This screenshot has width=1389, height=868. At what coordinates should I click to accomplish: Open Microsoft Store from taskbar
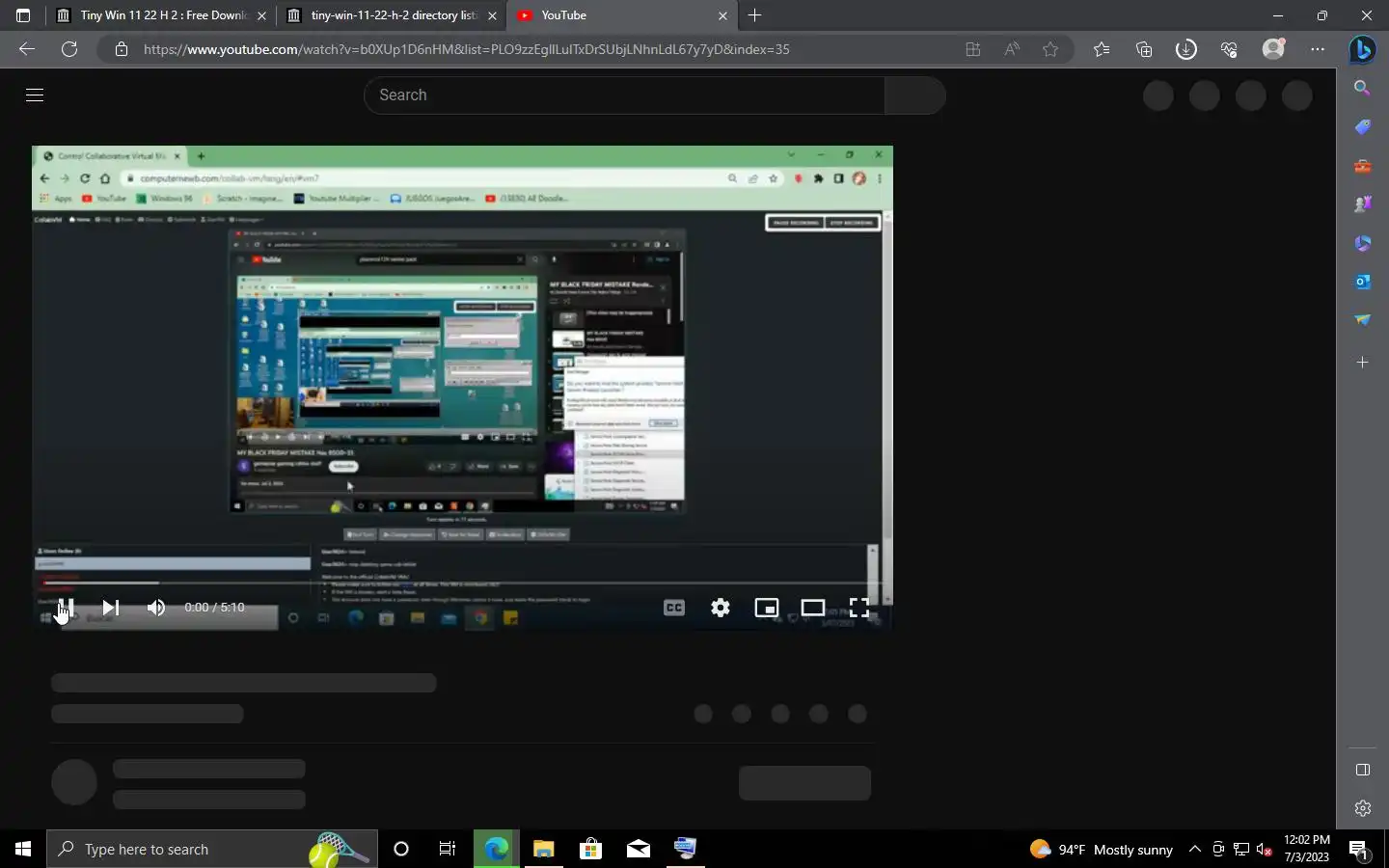coord(590,849)
